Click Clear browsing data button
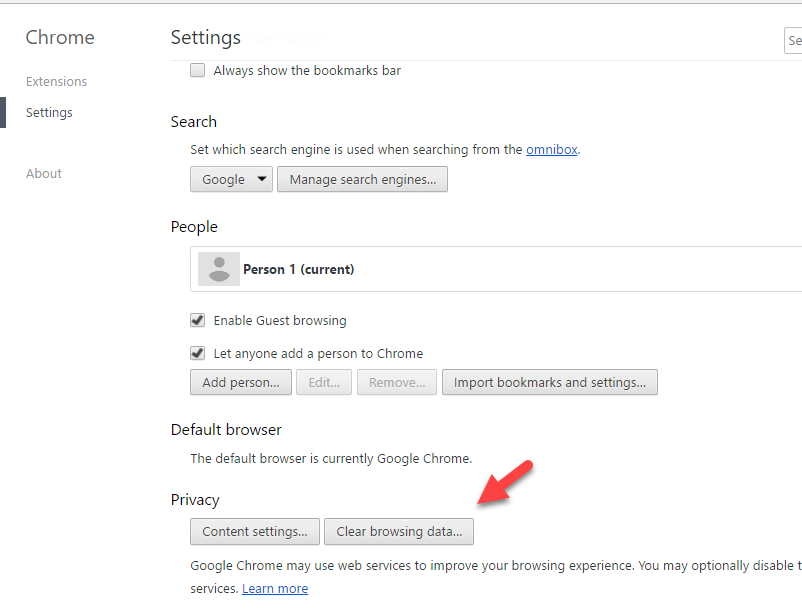802x611 pixels. pos(399,532)
